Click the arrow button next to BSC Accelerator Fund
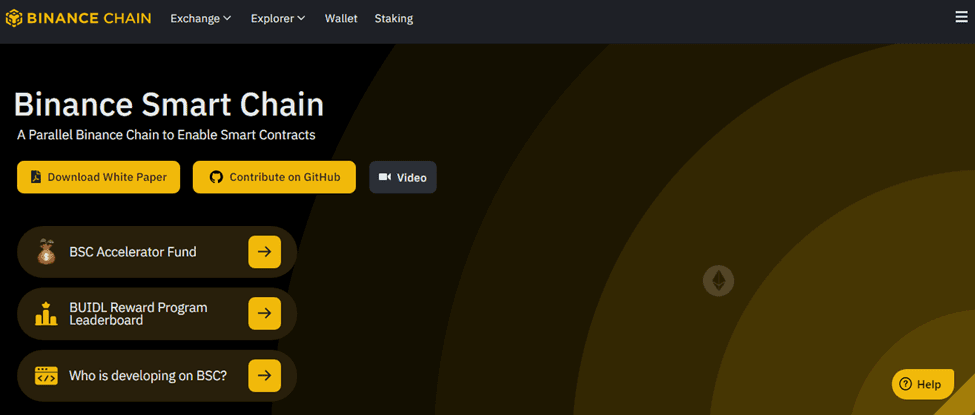The image size is (975, 415). [264, 252]
